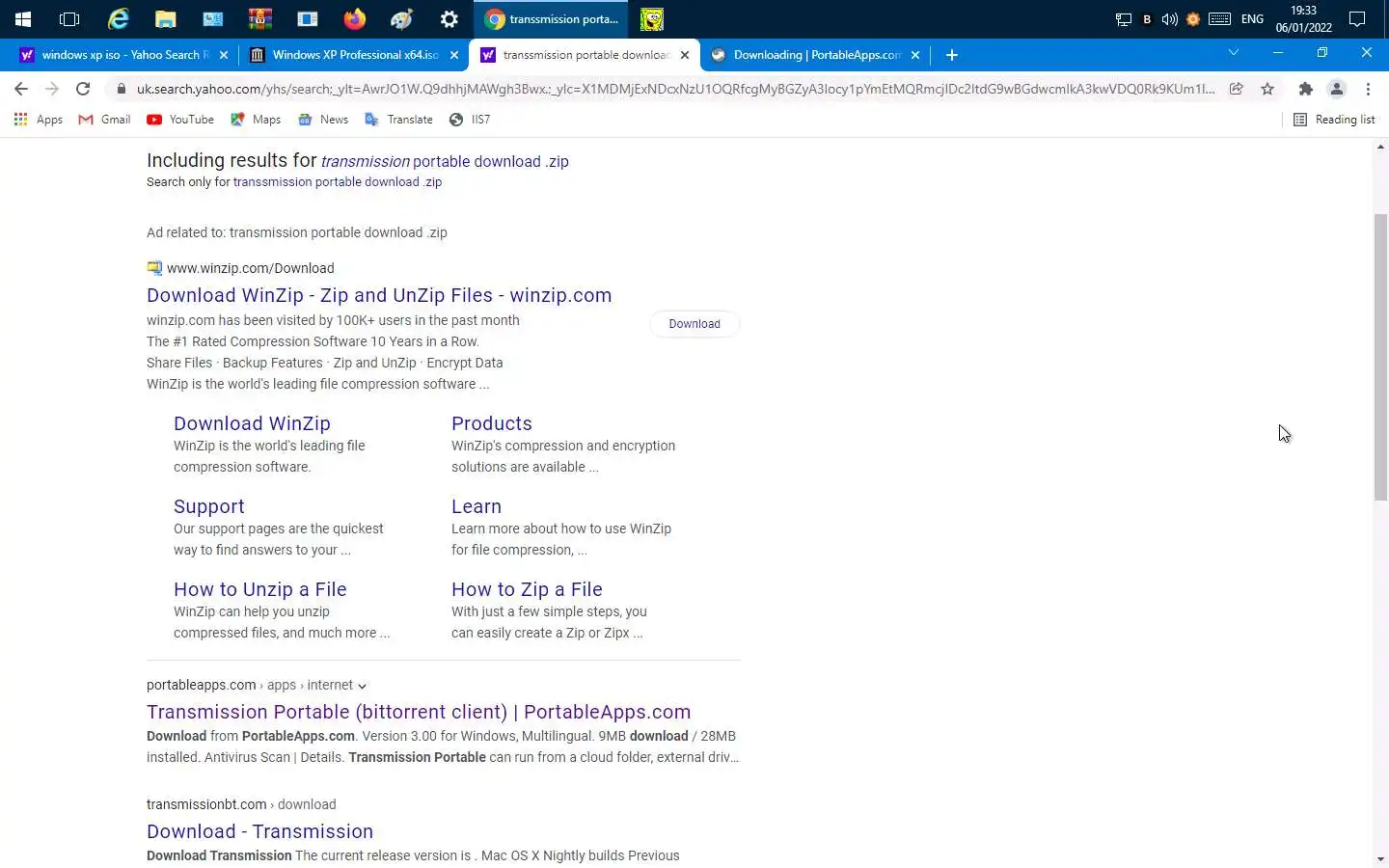Screen dimensions: 1389x868
Task: Launch Firefox from the taskbar
Action: click(x=354, y=19)
